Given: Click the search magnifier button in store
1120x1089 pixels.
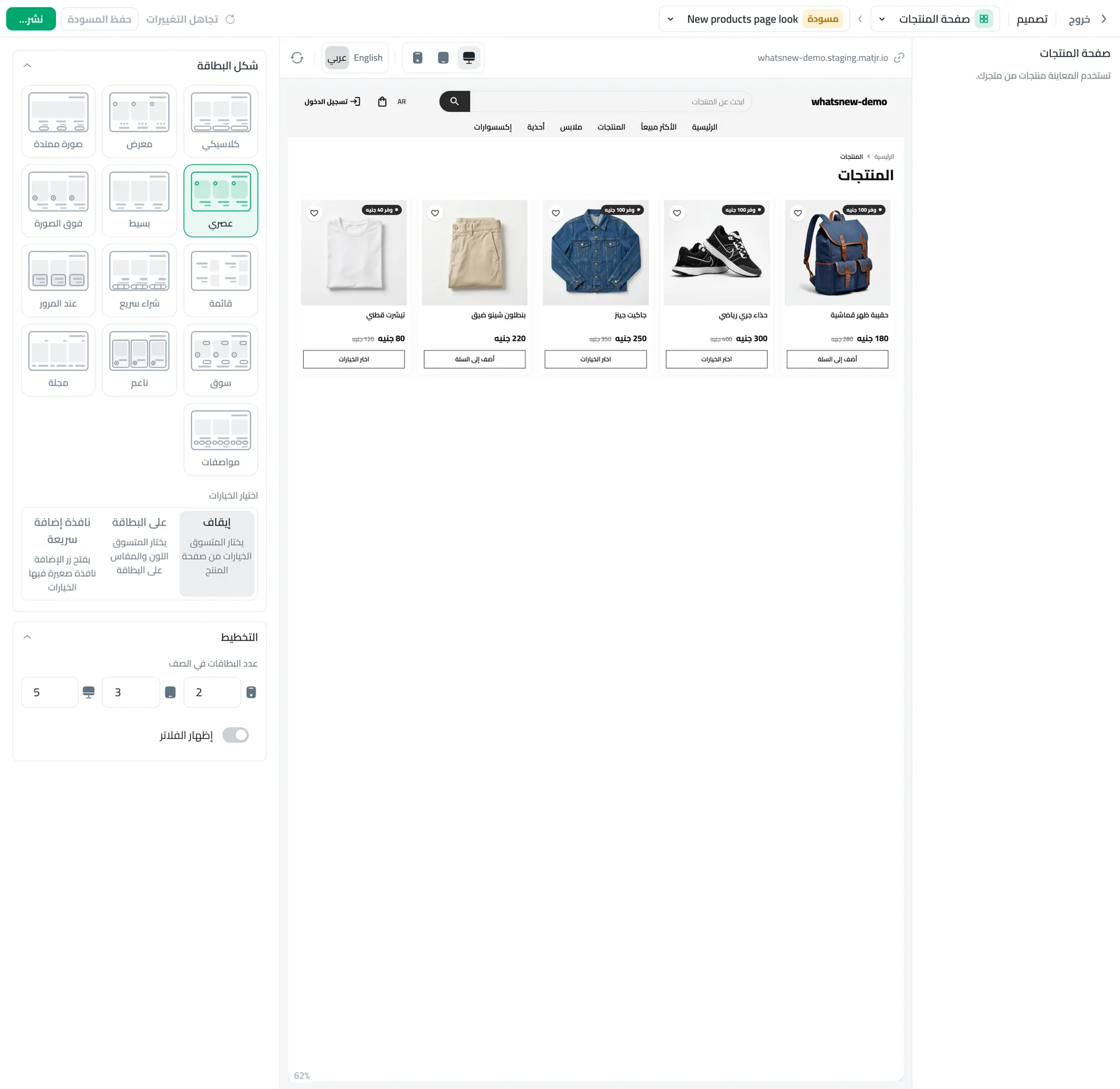Looking at the screenshot, I should tap(454, 101).
